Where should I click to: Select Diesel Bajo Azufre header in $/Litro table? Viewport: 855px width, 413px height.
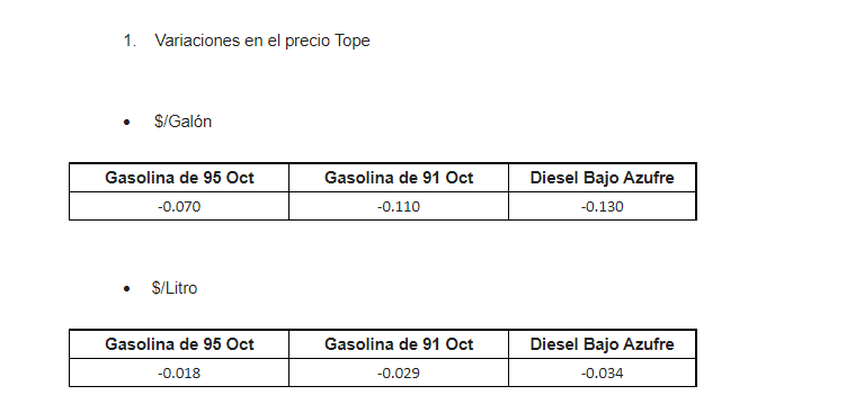pos(602,344)
